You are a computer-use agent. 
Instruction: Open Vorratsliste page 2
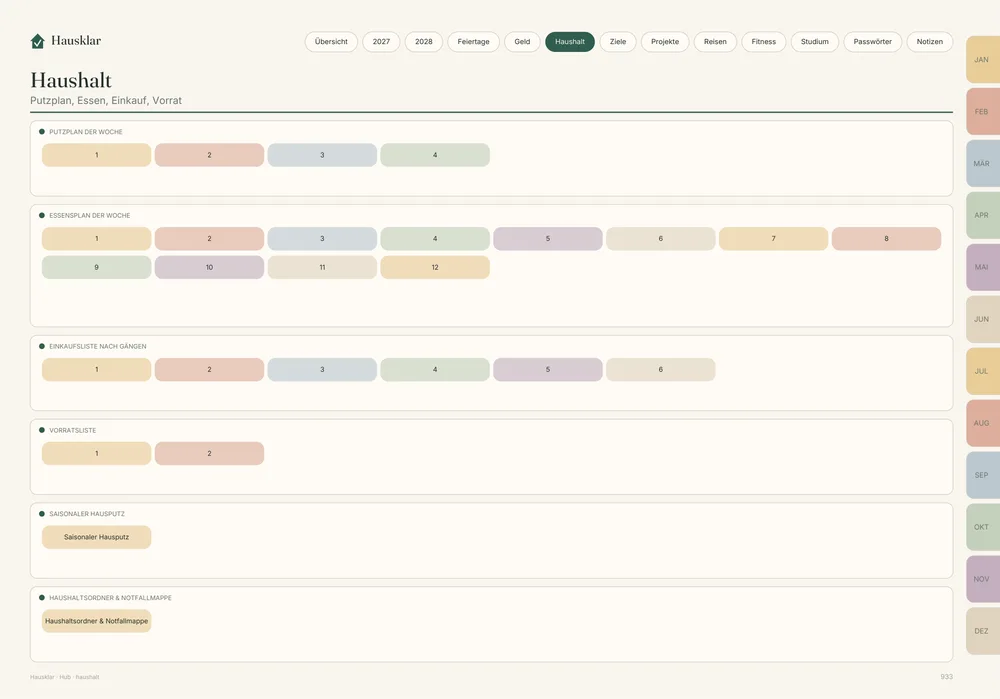pyautogui.click(x=209, y=453)
